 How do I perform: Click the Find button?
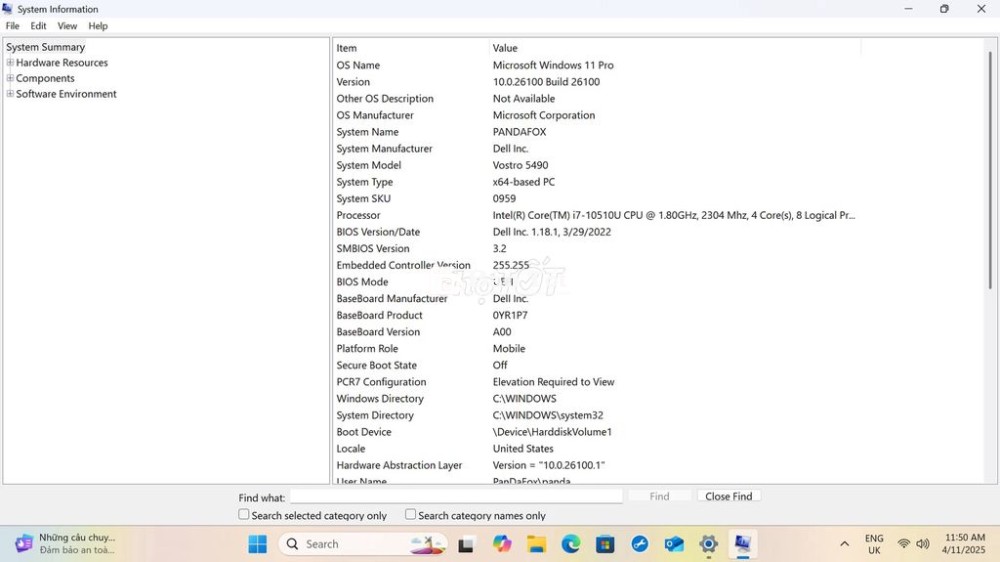[659, 496]
